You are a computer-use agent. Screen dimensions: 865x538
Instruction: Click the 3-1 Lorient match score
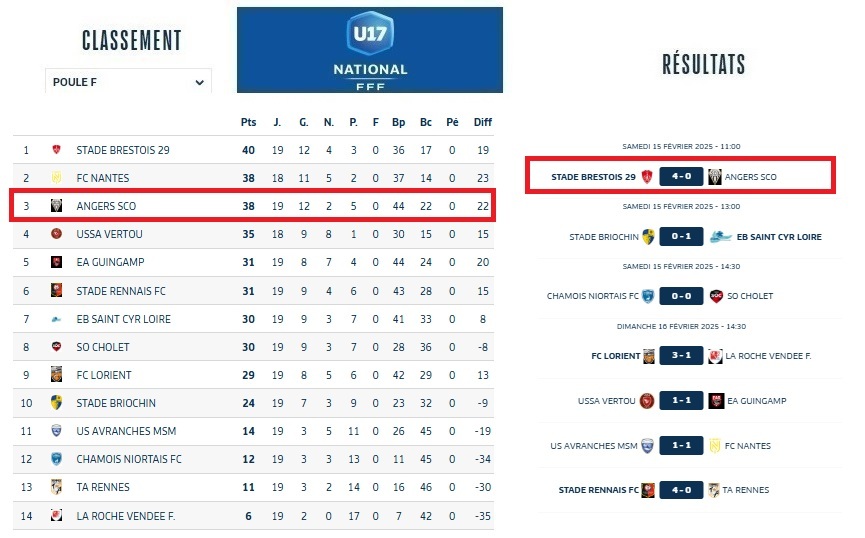click(681, 356)
